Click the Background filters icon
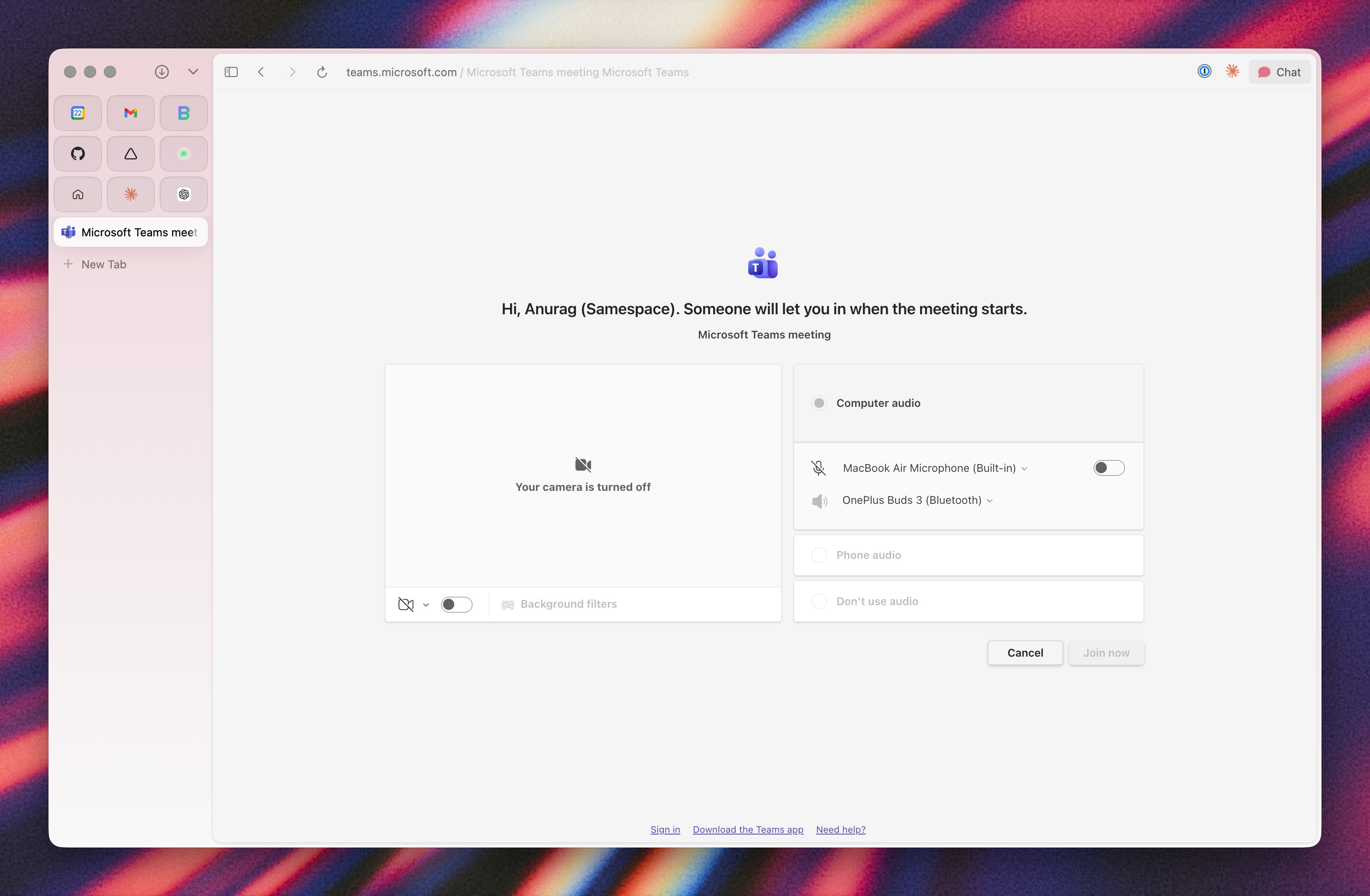This screenshot has height=896, width=1370. point(508,604)
